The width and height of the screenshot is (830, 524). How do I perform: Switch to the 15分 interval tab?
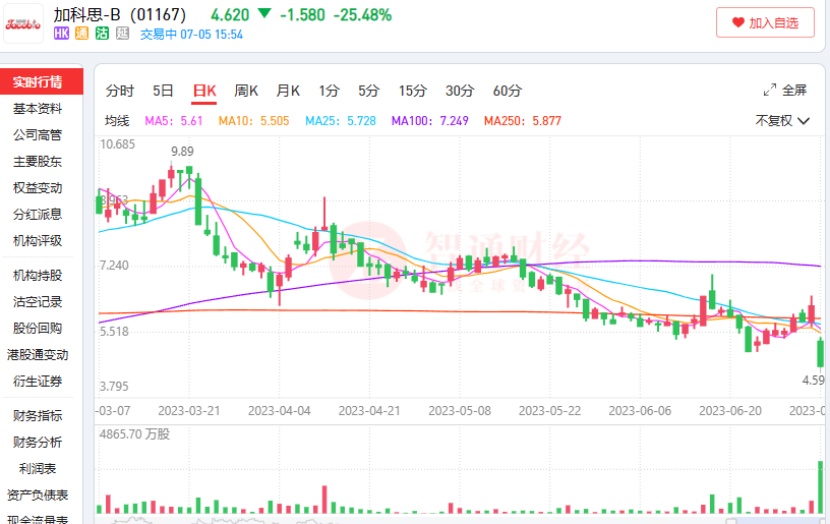pyautogui.click(x=413, y=91)
